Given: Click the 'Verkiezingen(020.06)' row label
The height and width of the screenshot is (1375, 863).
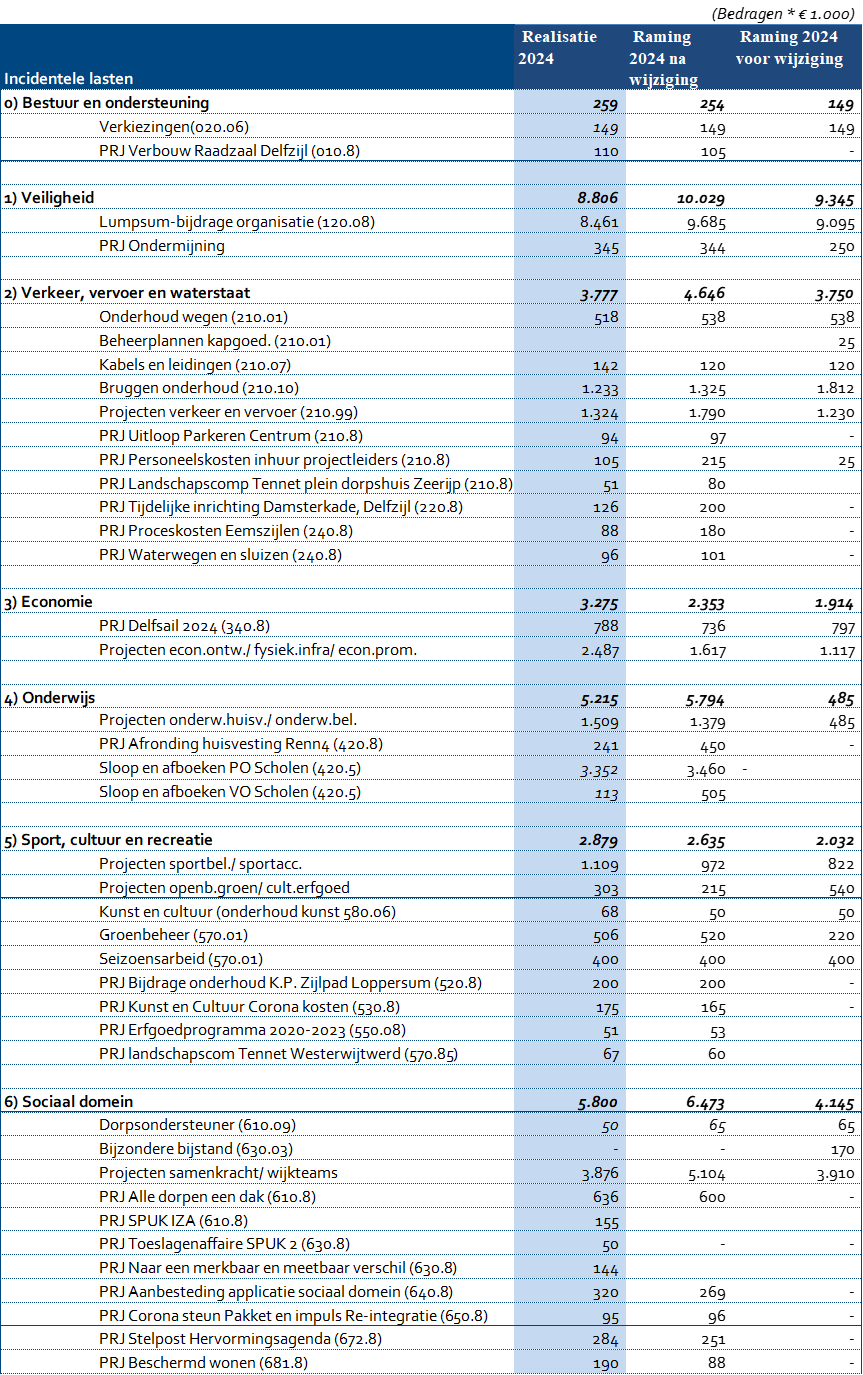Looking at the screenshot, I should (174, 127).
